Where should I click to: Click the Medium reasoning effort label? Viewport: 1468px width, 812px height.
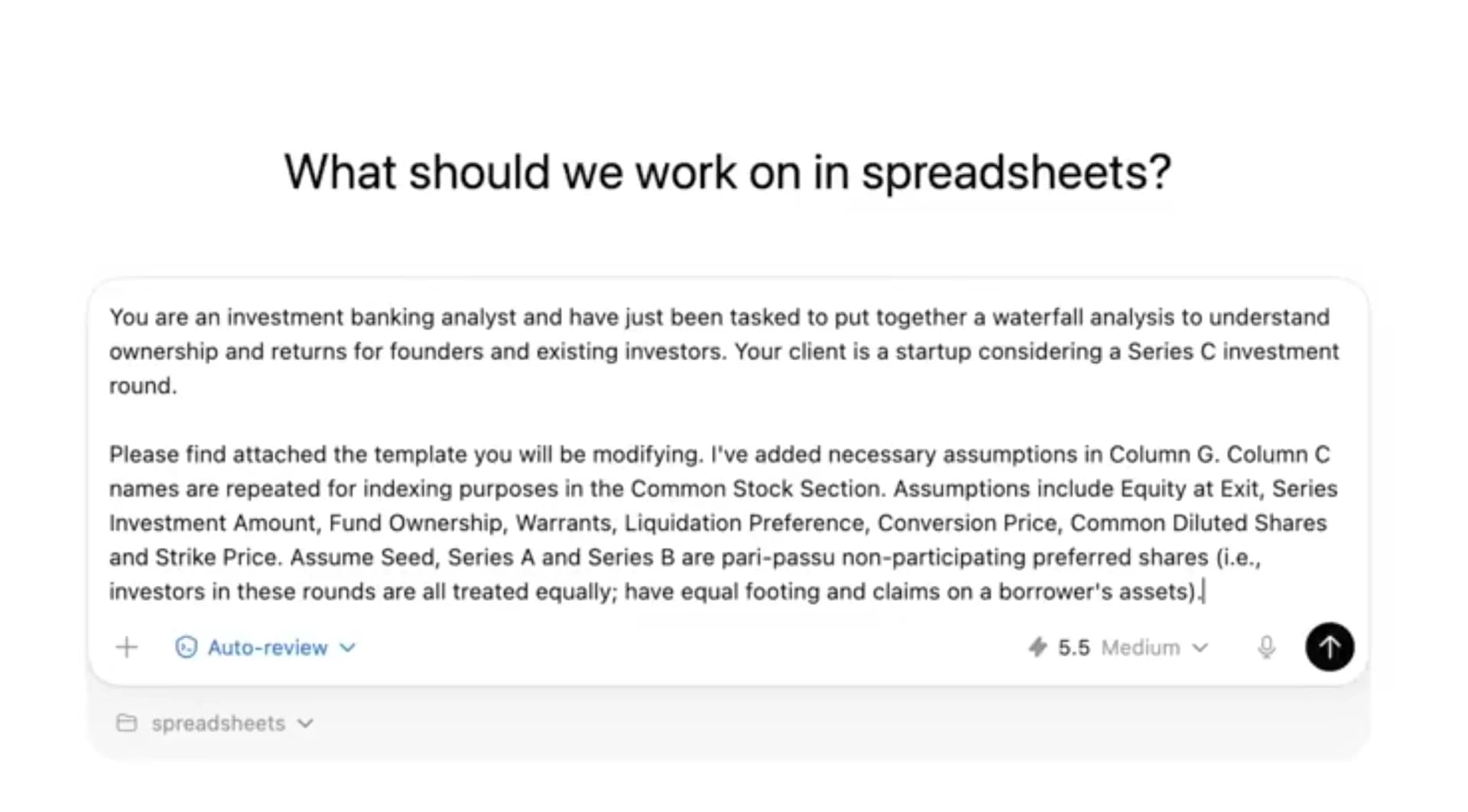coord(1141,647)
